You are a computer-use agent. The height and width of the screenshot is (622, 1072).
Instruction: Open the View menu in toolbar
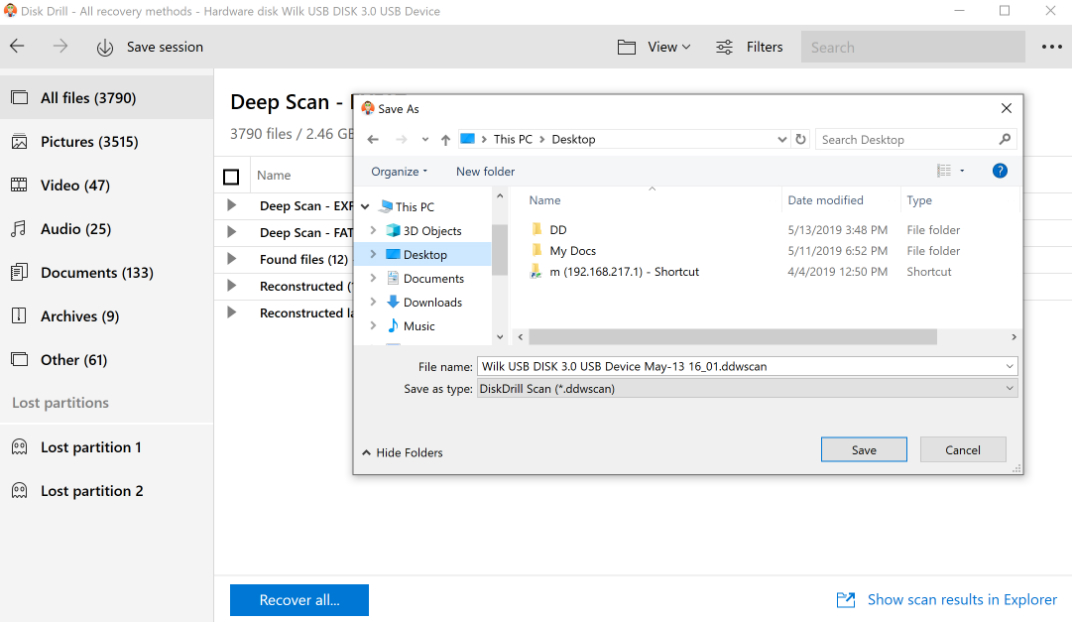669,47
